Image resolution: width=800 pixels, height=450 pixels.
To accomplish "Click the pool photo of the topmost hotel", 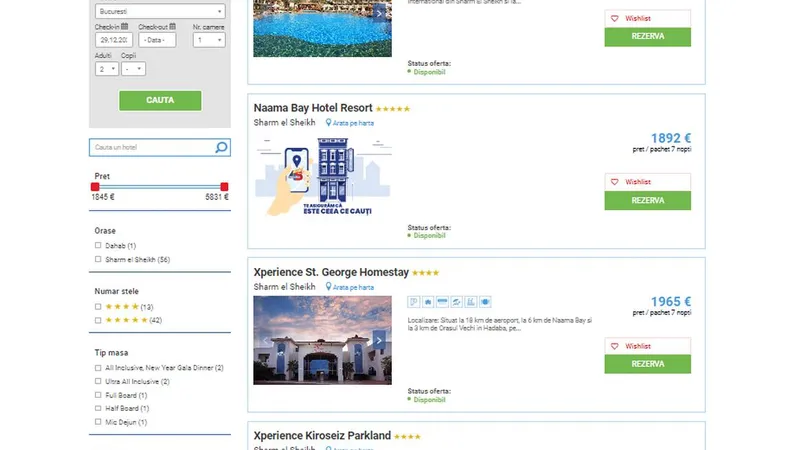I will (322, 28).
